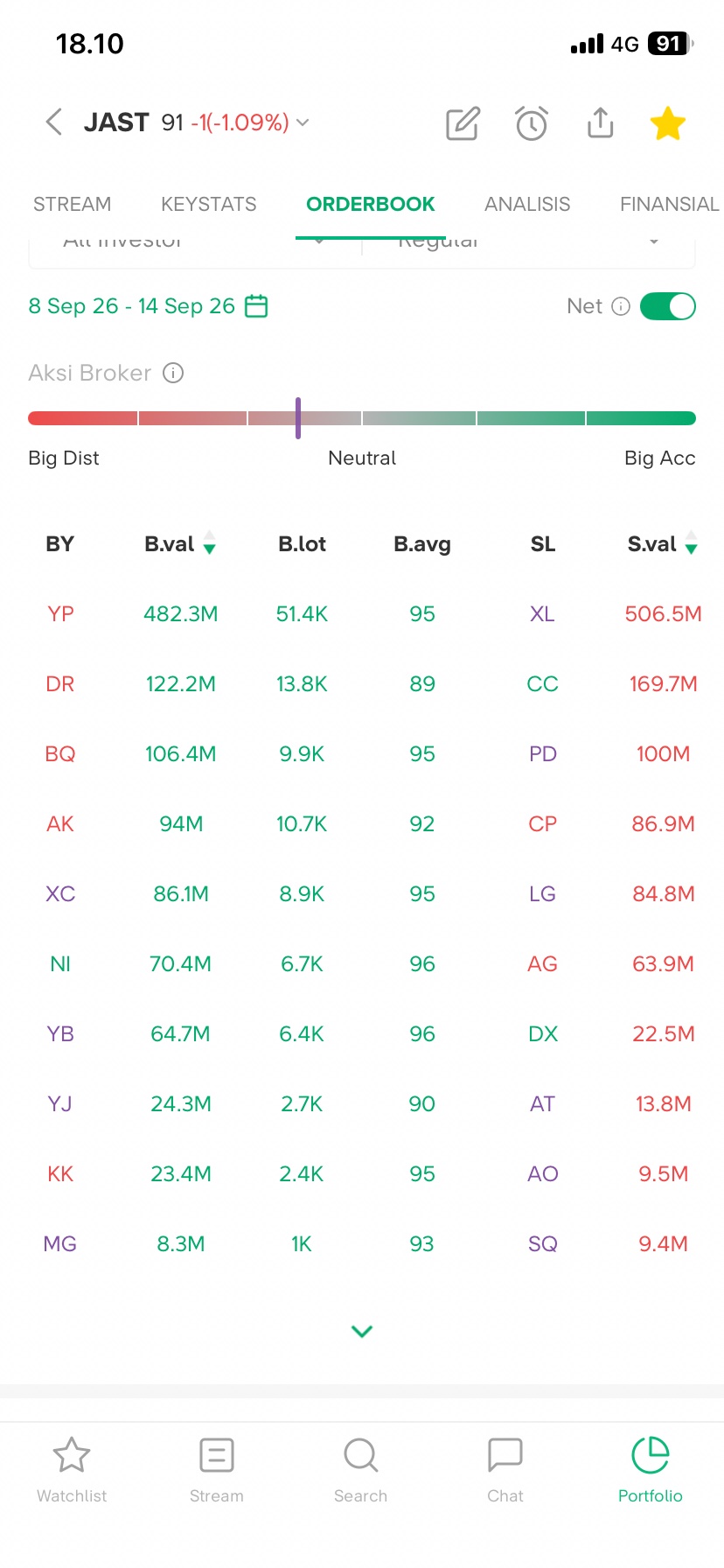Show info for Aksi Broker
The height and width of the screenshot is (1568, 724).
pyautogui.click(x=173, y=374)
